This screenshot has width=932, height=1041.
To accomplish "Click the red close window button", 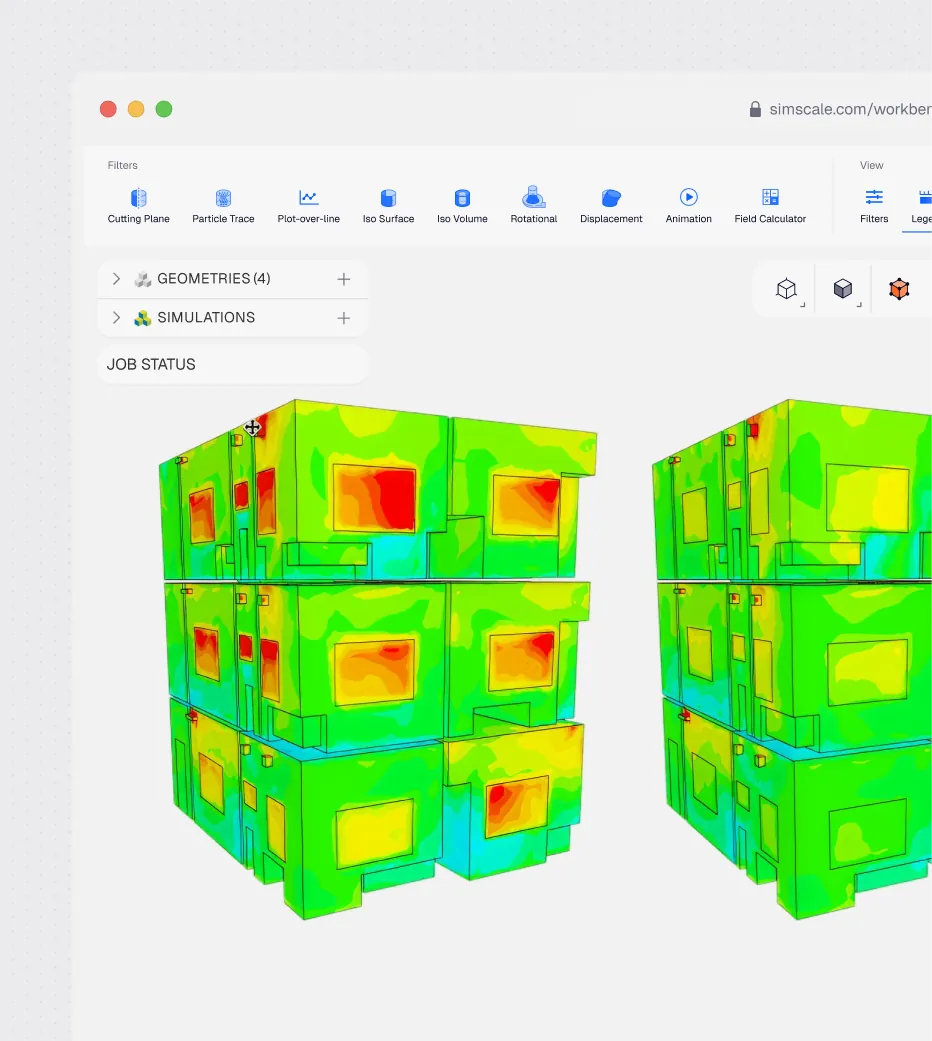I will [108, 109].
